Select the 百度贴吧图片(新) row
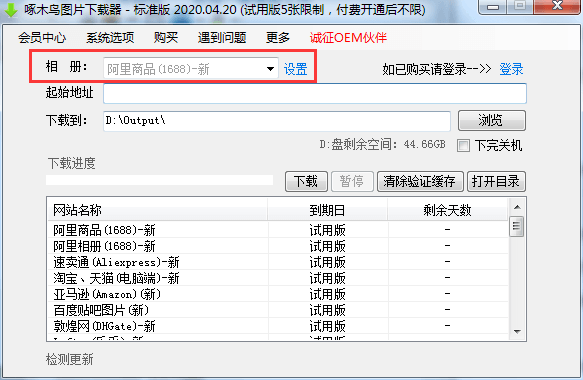Screen dimensions: 583x380 (x=278, y=310)
